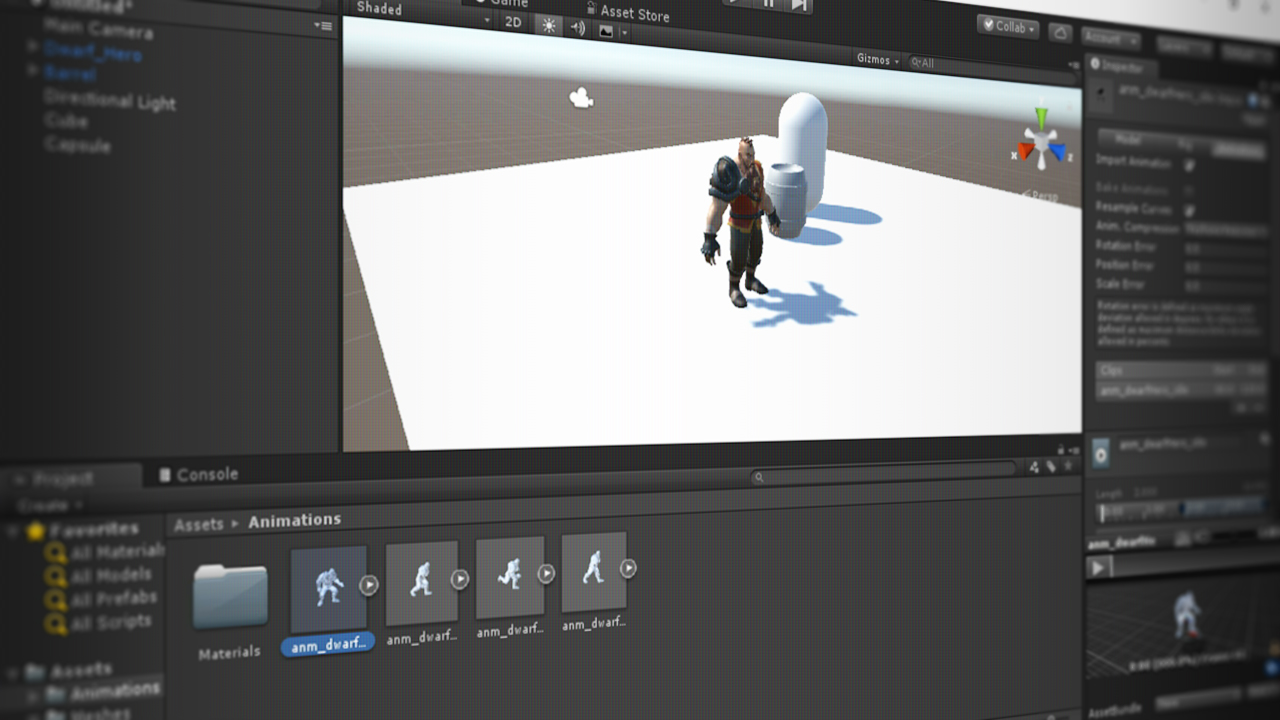Select Directional Light in the hierarchy

pos(110,100)
